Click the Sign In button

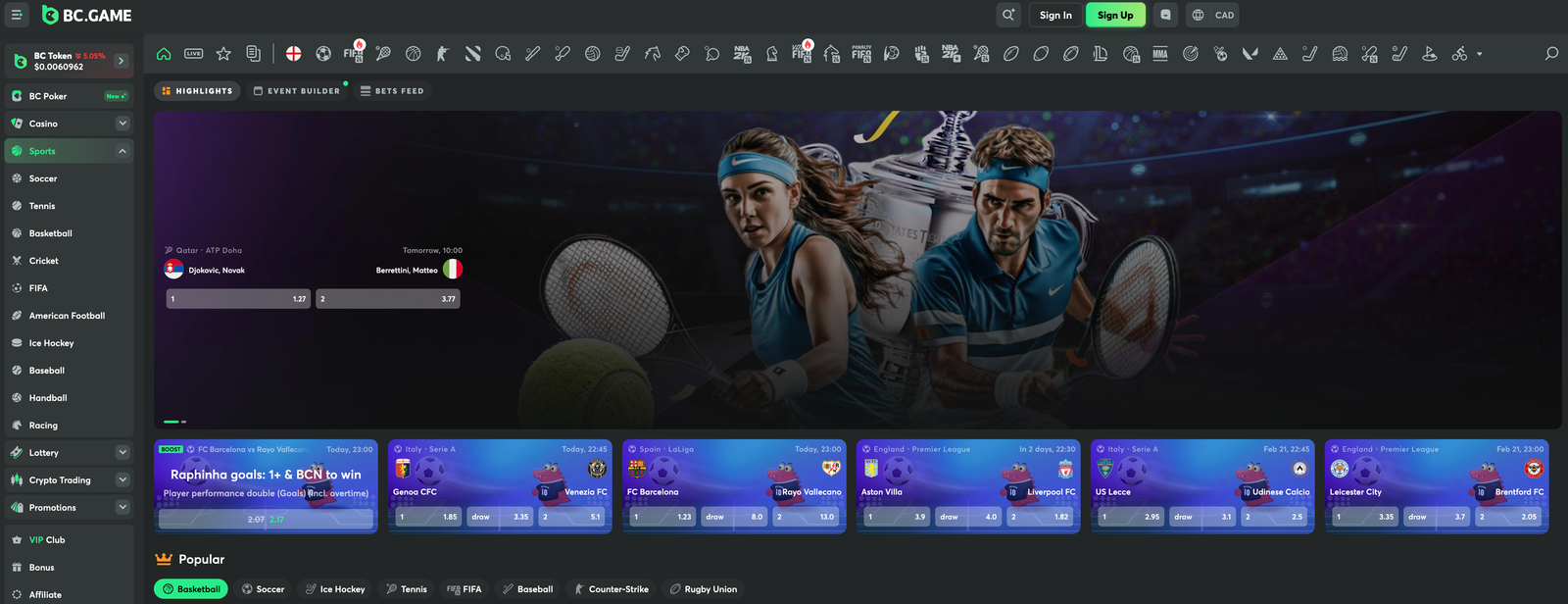pos(1055,15)
